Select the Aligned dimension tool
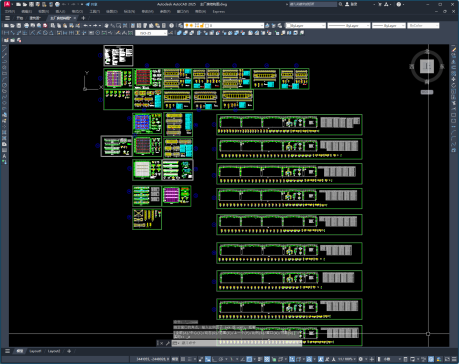 (12, 33)
